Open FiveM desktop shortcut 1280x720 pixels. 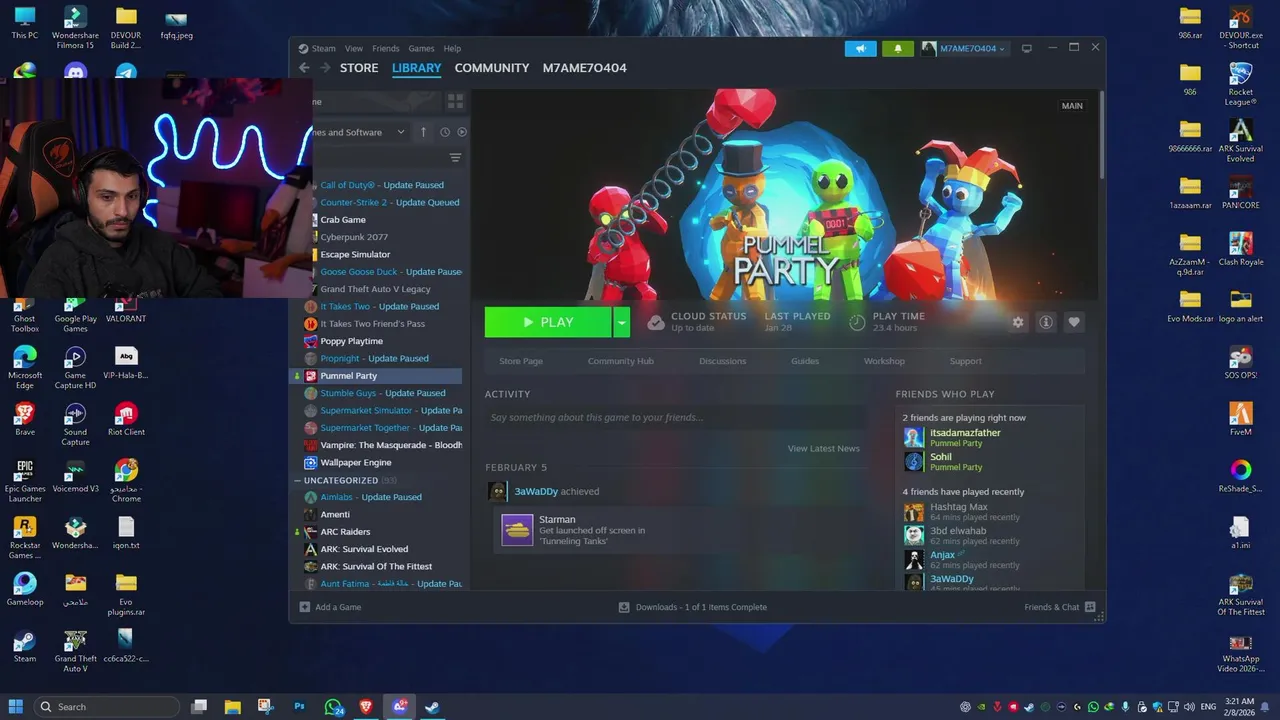1241,418
